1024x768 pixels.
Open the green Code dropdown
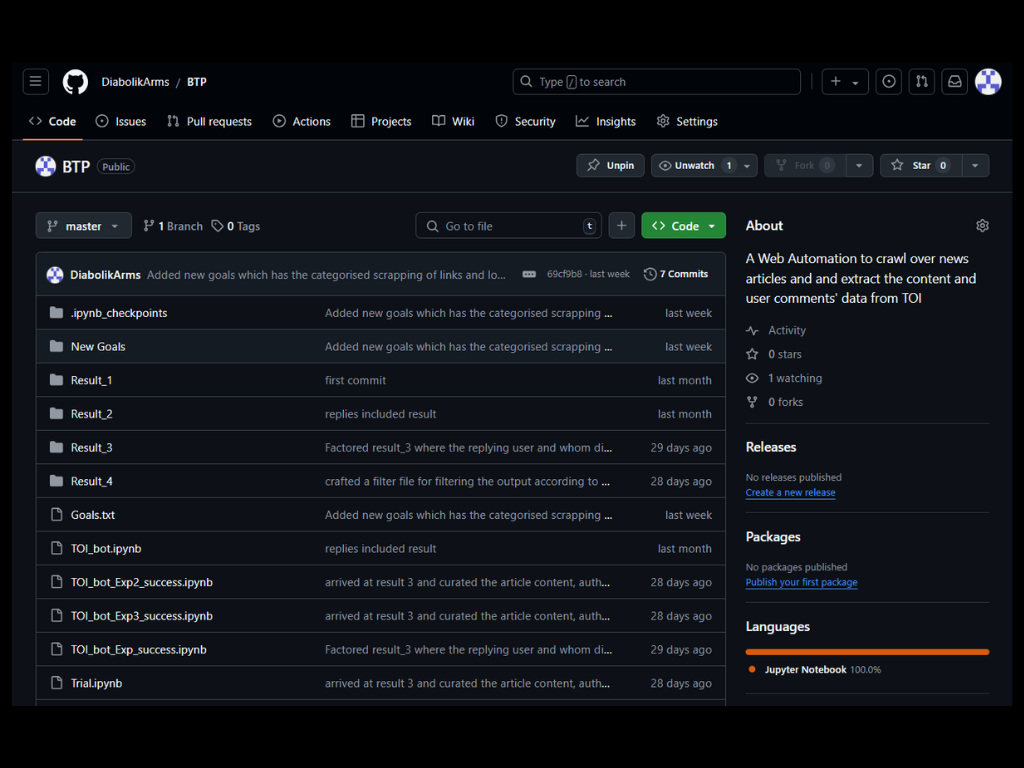683,225
